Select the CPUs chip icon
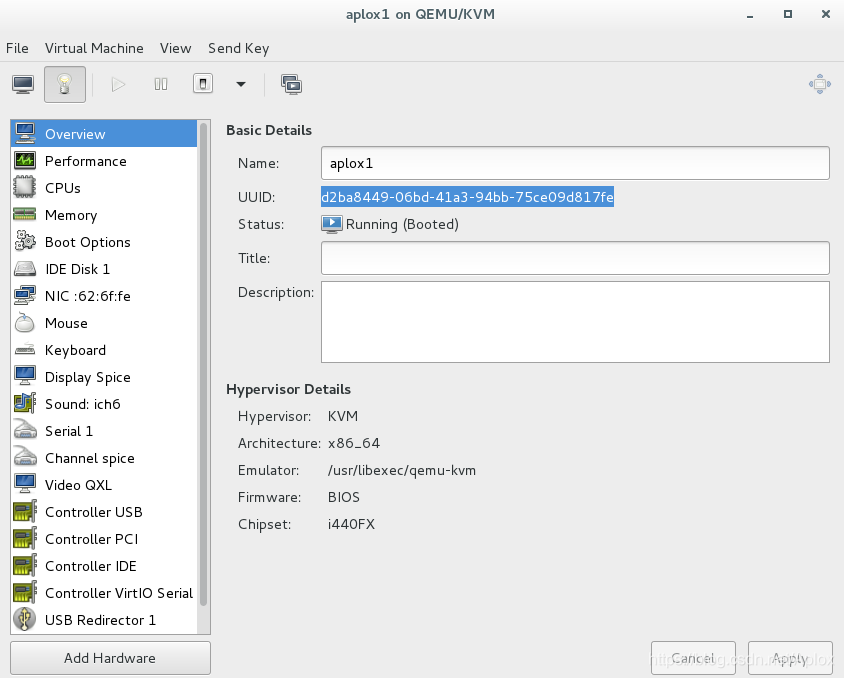Viewport: 844px width, 678px height. pyautogui.click(x=25, y=187)
